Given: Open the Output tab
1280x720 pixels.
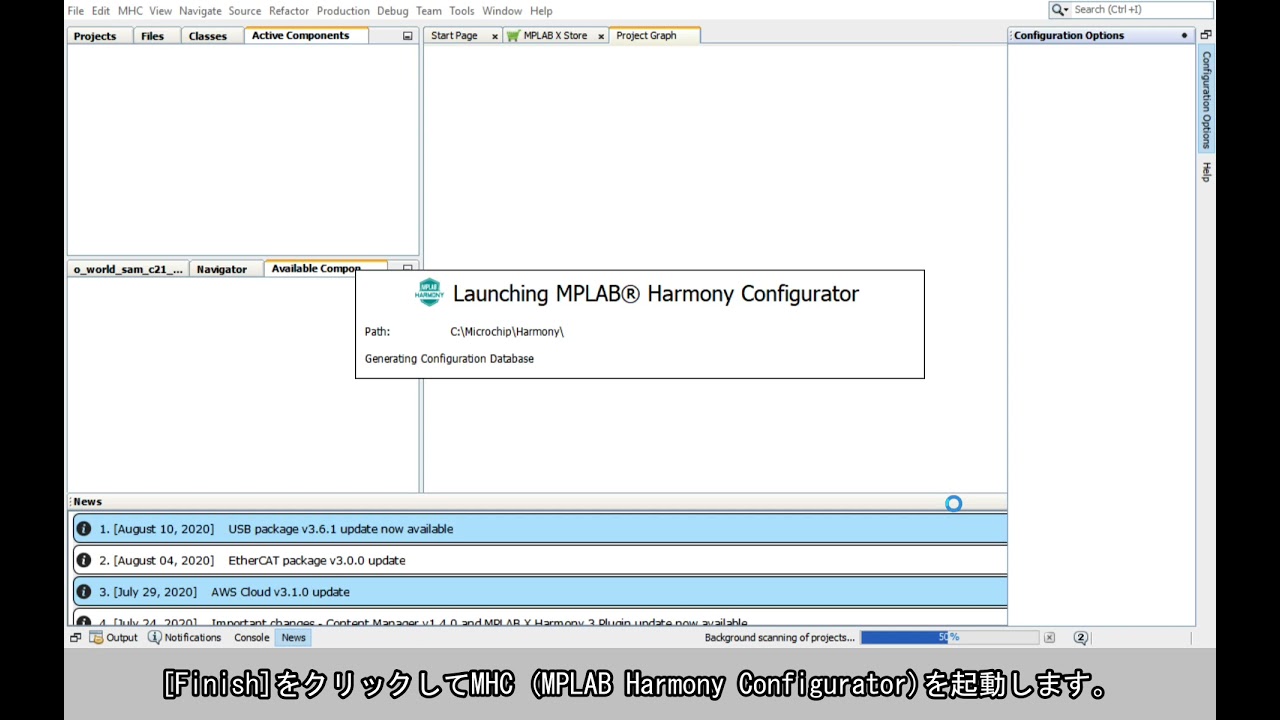Looking at the screenshot, I should click(x=114, y=638).
